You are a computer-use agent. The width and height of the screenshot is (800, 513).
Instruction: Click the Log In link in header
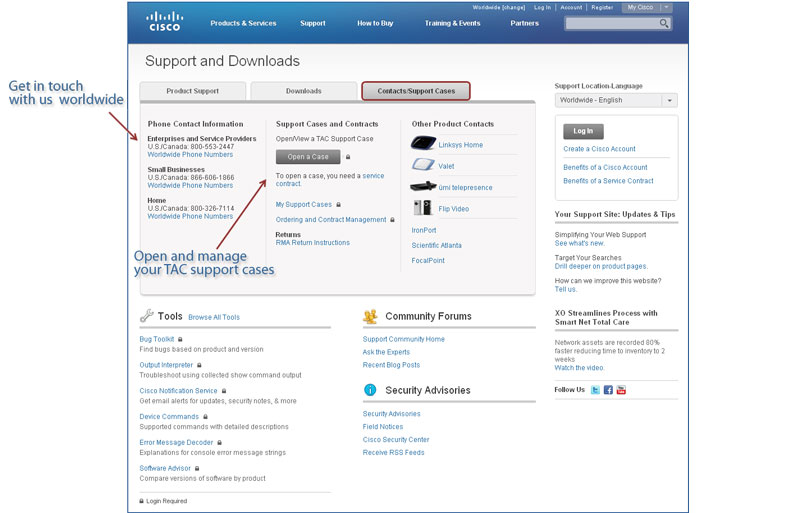click(542, 7)
